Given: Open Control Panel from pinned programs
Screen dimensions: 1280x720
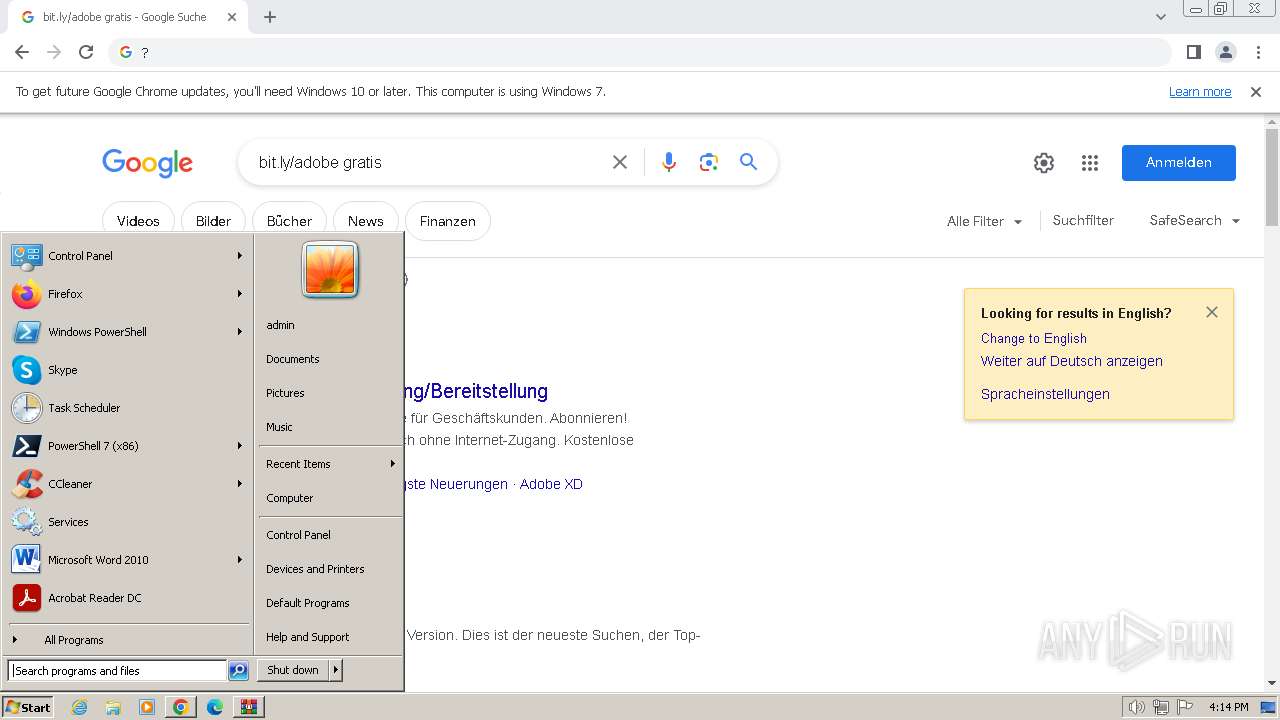Looking at the screenshot, I should point(127,256).
